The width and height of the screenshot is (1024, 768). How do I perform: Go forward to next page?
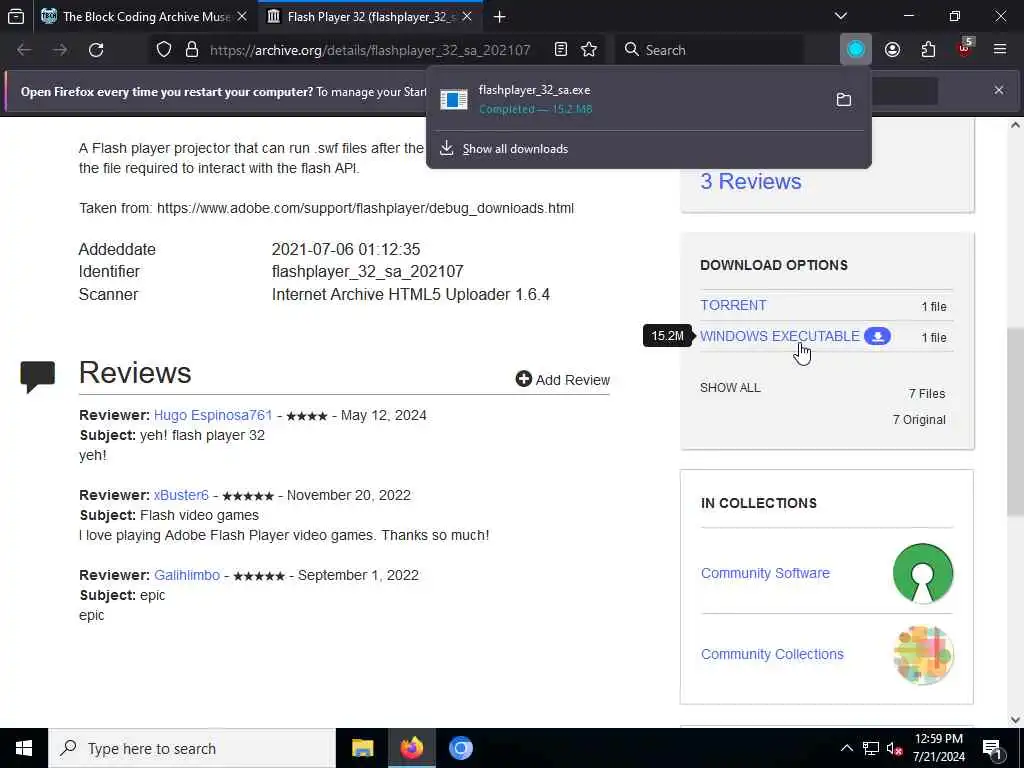[60, 50]
